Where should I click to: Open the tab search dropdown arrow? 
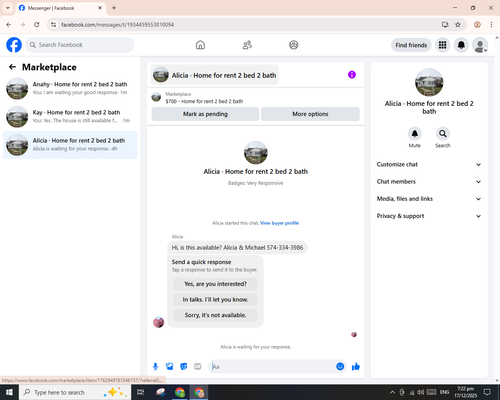tap(8, 8)
